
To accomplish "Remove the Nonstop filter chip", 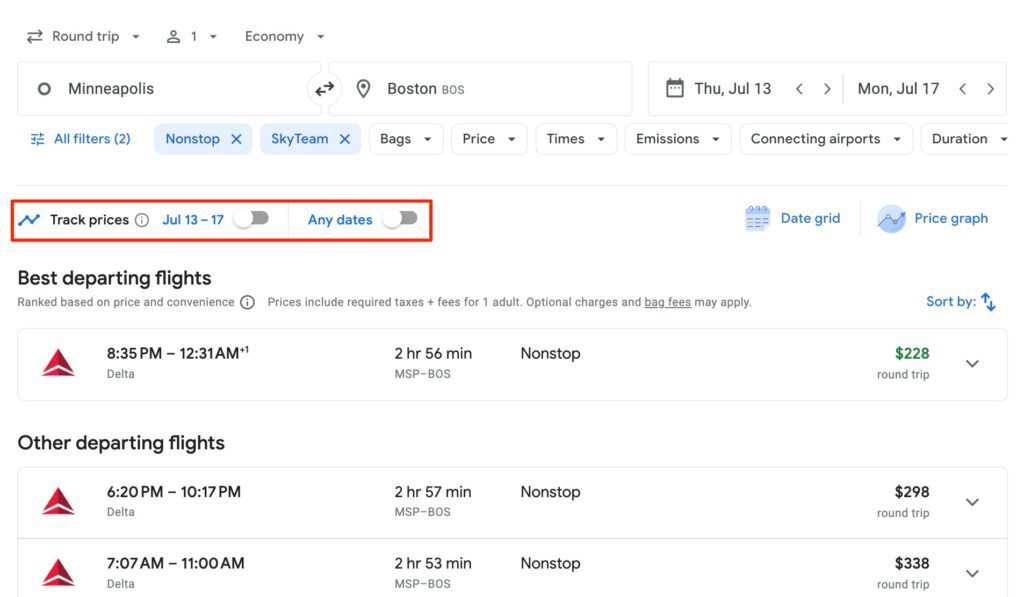I will point(236,139).
